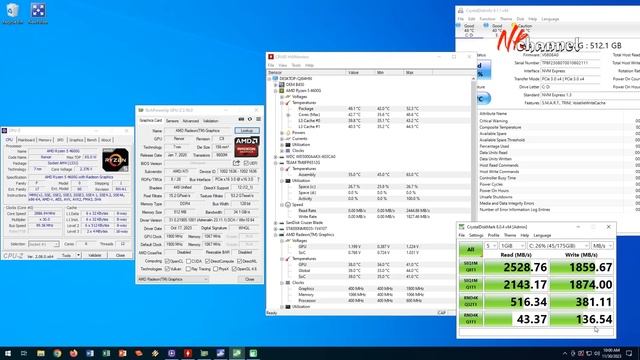Screen dimensions: 640x360
Task: Switch to the Advanced tab in GPU-Z
Action: [191, 121]
